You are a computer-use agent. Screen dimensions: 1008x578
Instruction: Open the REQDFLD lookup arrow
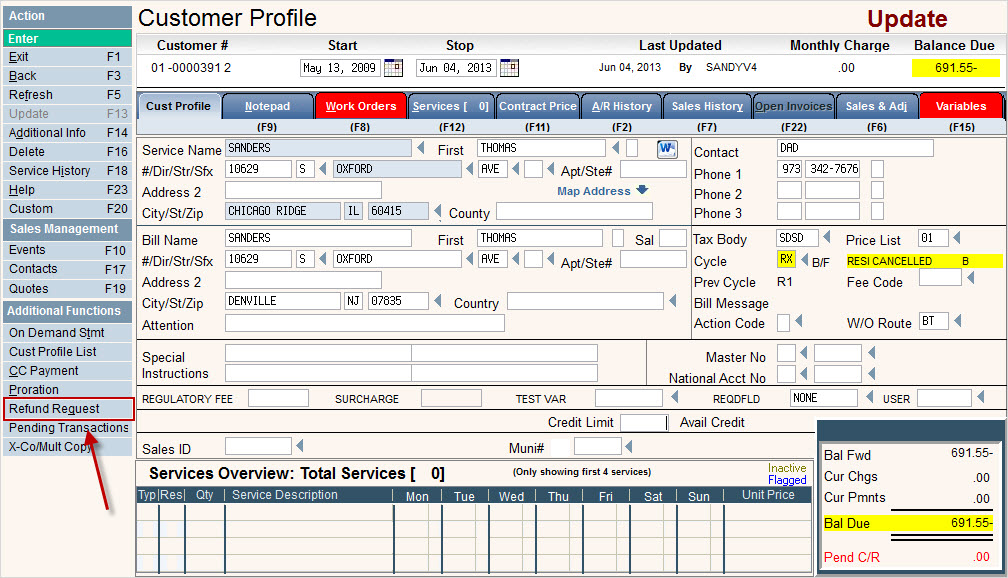(x=869, y=396)
